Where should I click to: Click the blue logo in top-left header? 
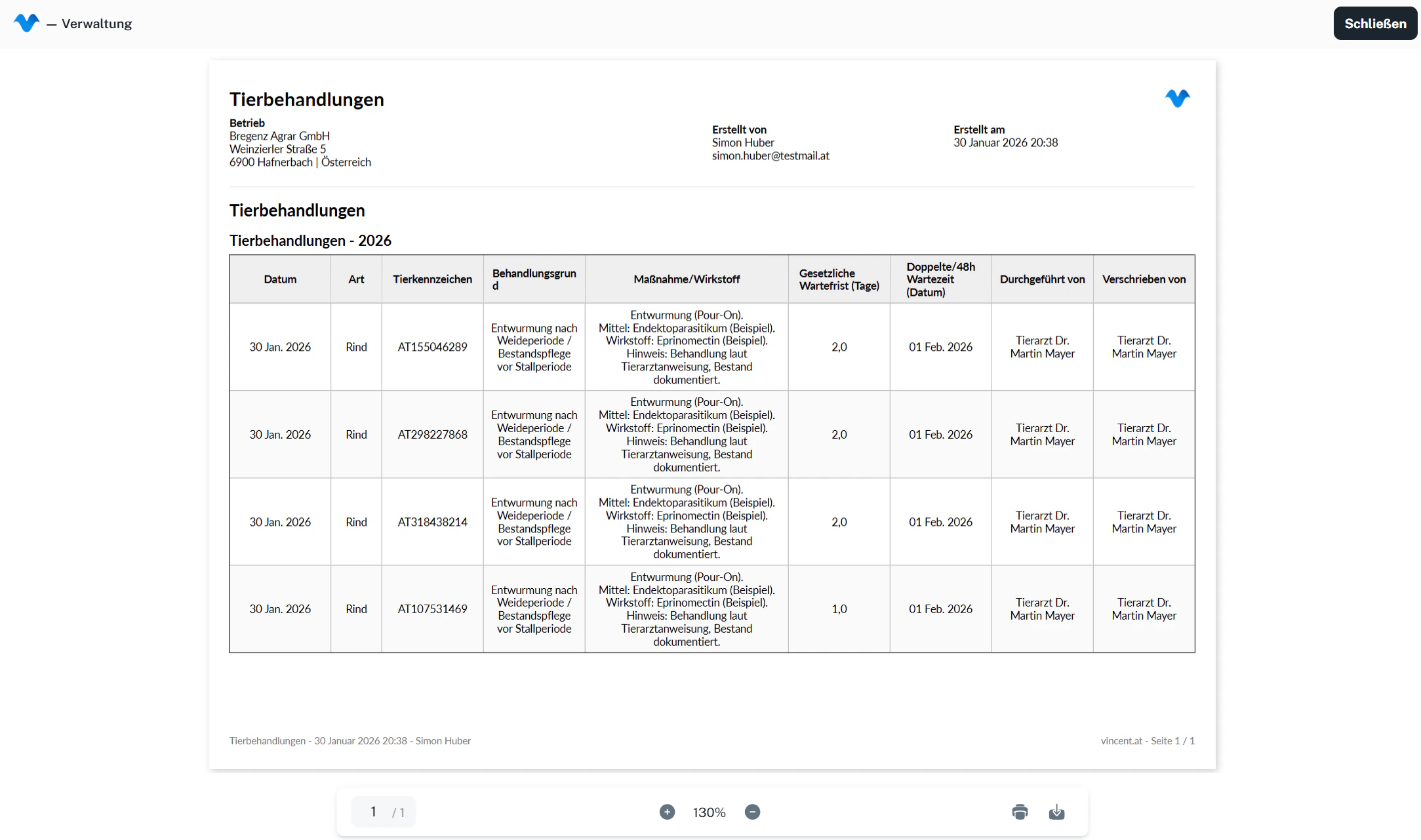(x=26, y=23)
